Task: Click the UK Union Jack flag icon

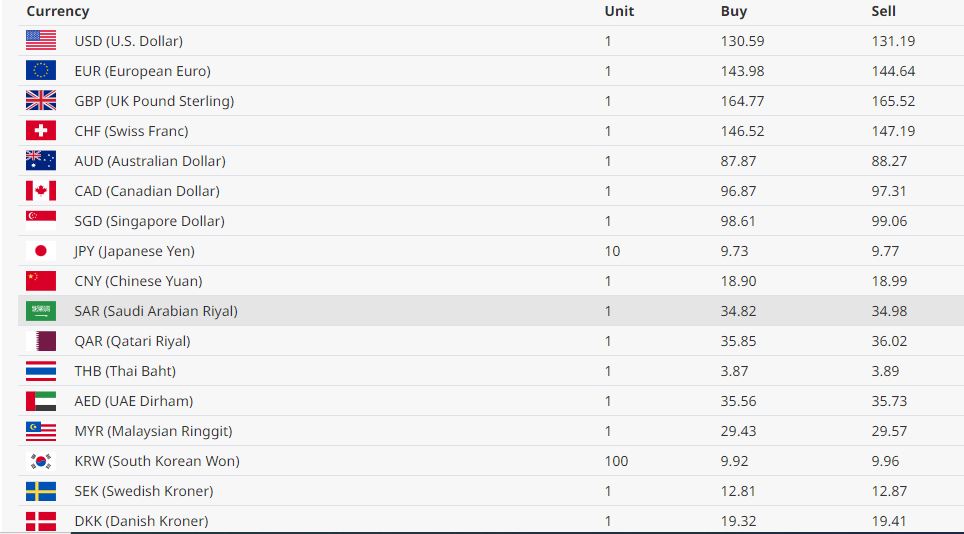Action: [41, 101]
